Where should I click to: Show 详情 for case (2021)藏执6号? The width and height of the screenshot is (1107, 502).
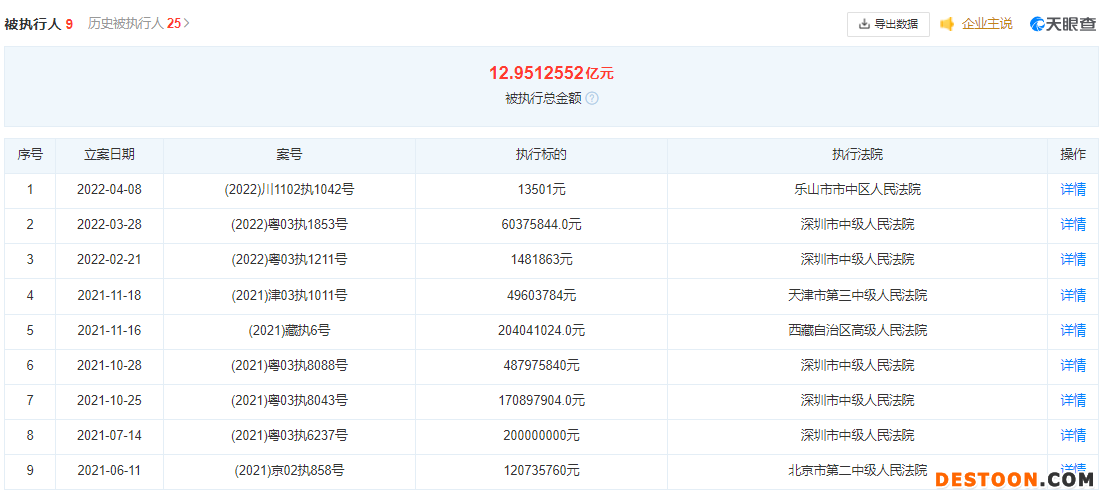(x=1073, y=330)
